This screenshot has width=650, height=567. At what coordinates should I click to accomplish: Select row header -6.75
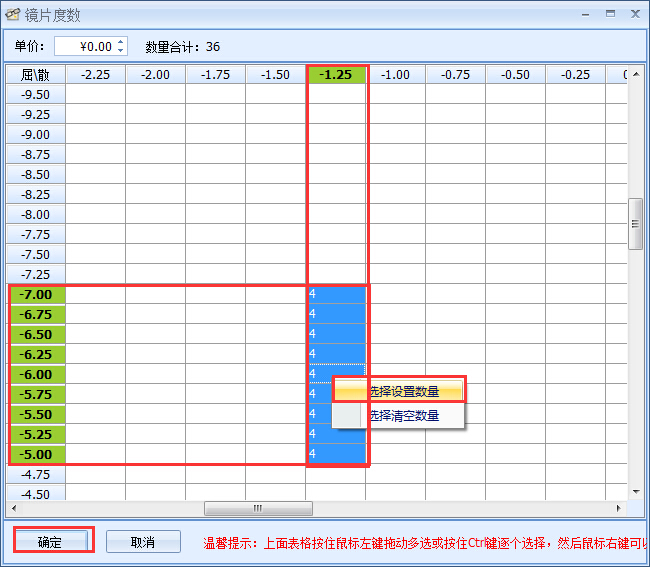click(36, 315)
